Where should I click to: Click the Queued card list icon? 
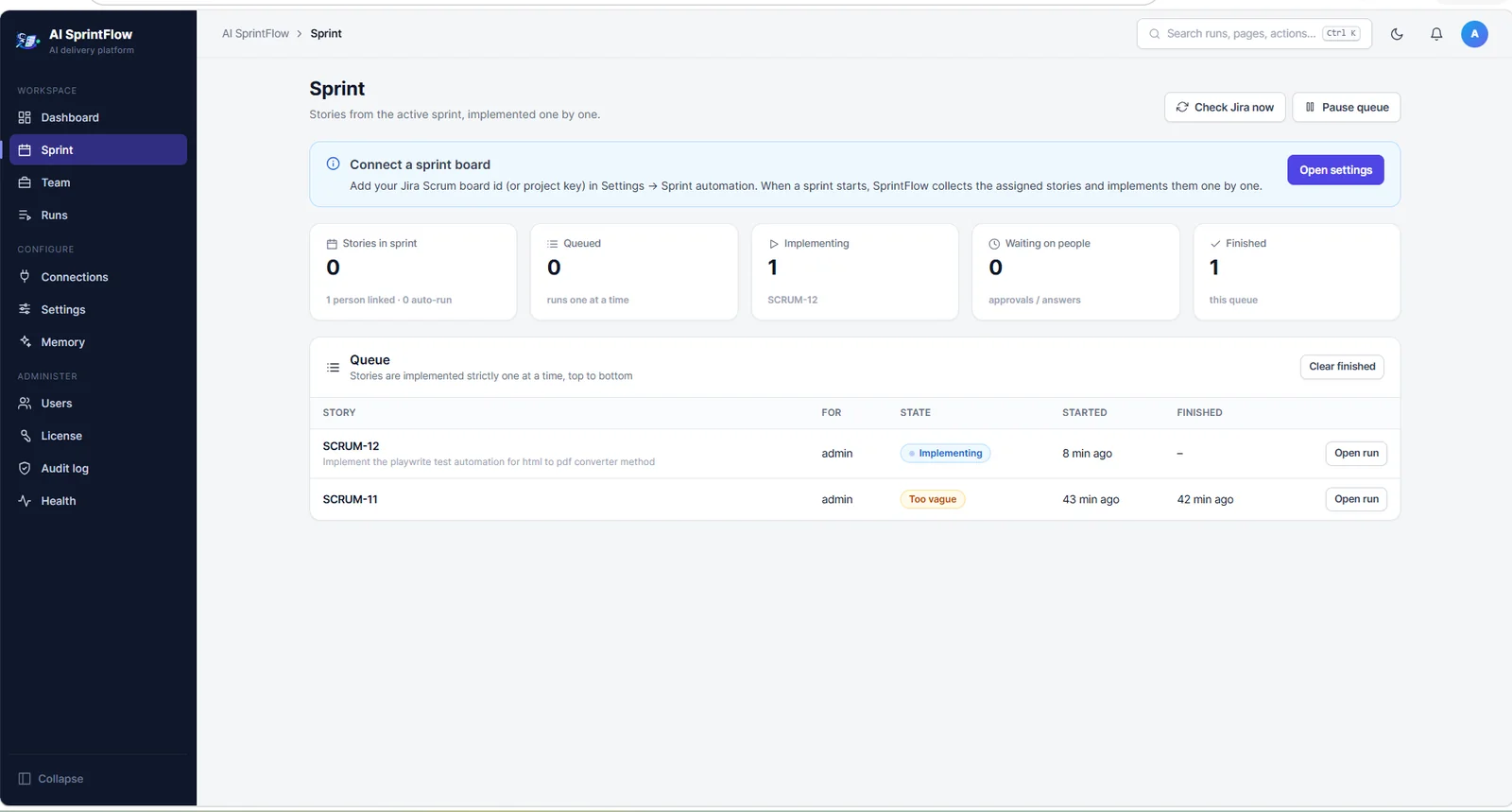click(553, 244)
